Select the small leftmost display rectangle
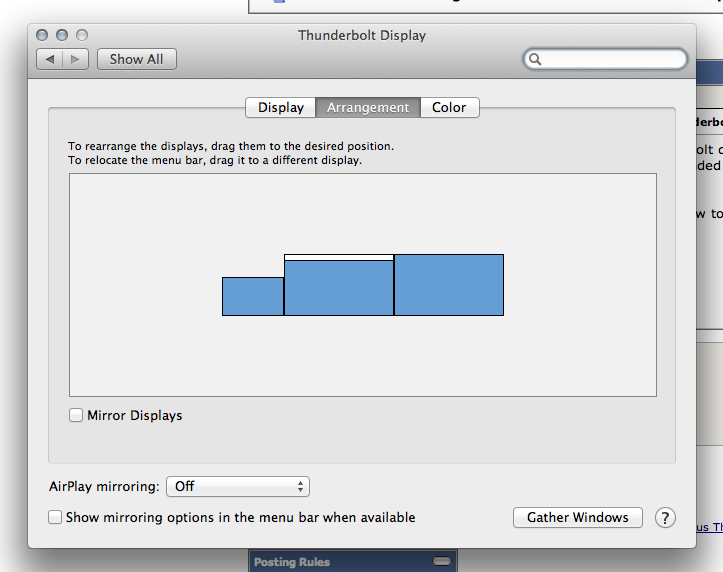Image resolution: width=723 pixels, height=572 pixels. click(x=253, y=296)
